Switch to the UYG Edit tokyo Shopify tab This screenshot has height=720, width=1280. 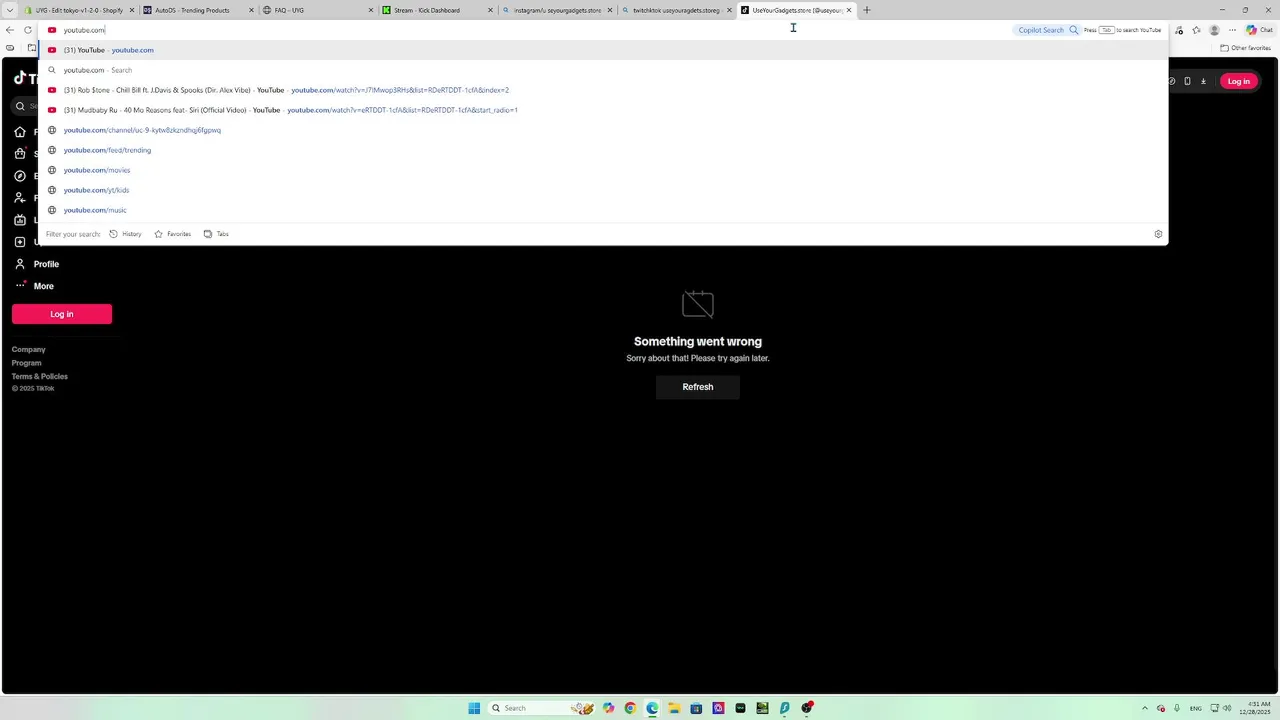[78, 10]
